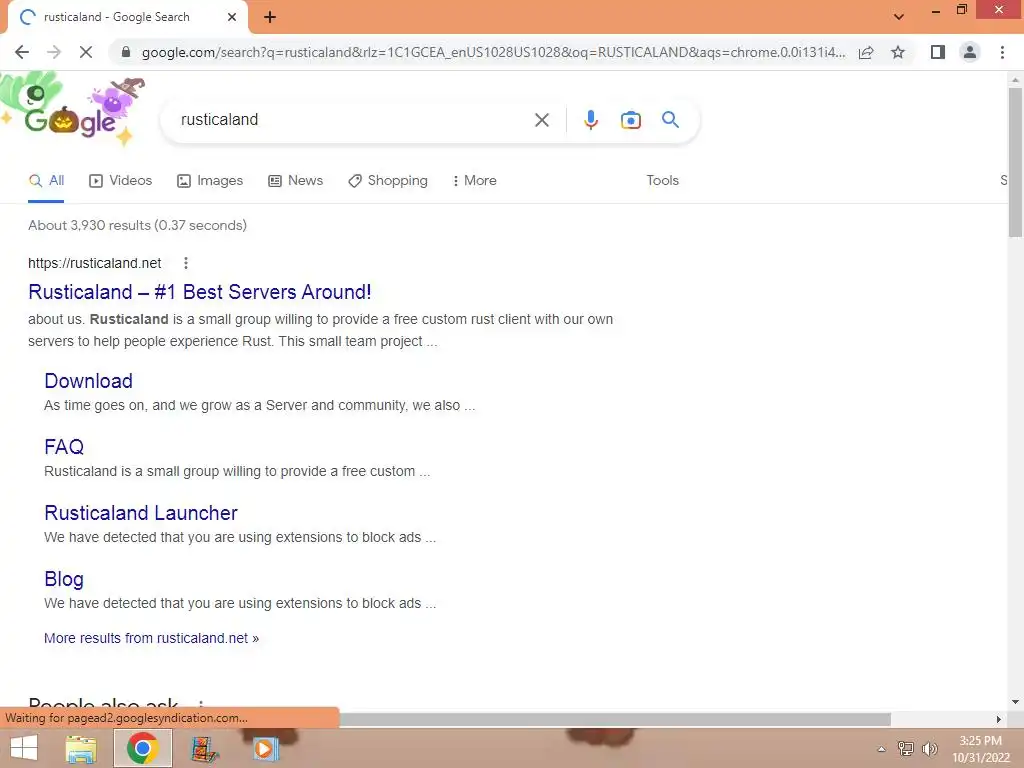Open the Chrome profile avatar
This screenshot has width=1024, height=768.
tap(970, 52)
